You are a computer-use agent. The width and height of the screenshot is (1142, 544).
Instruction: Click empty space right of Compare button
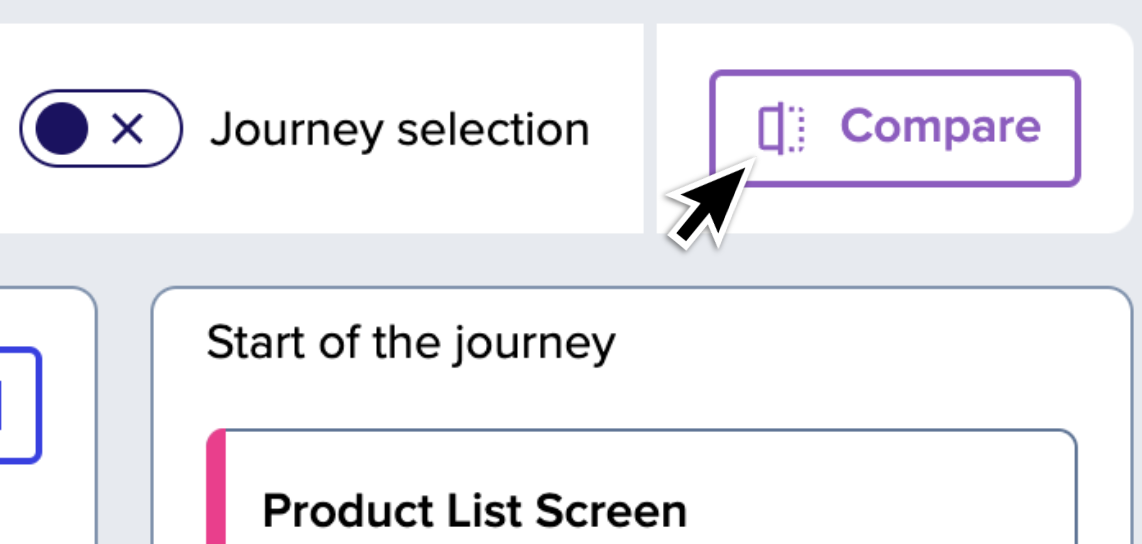[x=1107, y=128]
